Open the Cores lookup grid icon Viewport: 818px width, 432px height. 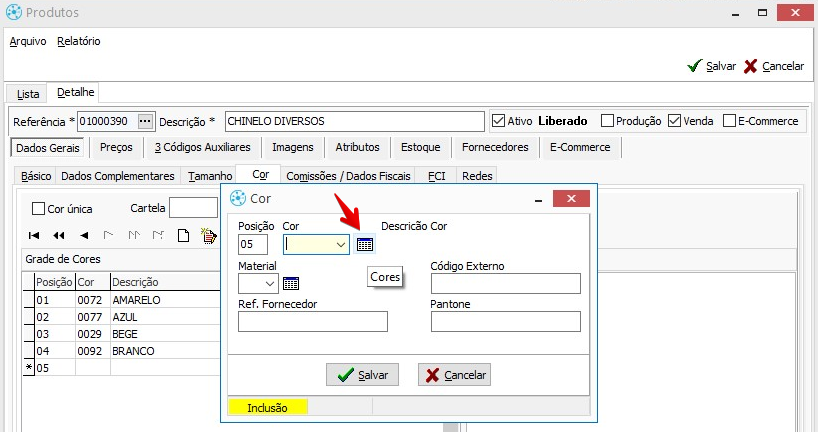coord(365,244)
